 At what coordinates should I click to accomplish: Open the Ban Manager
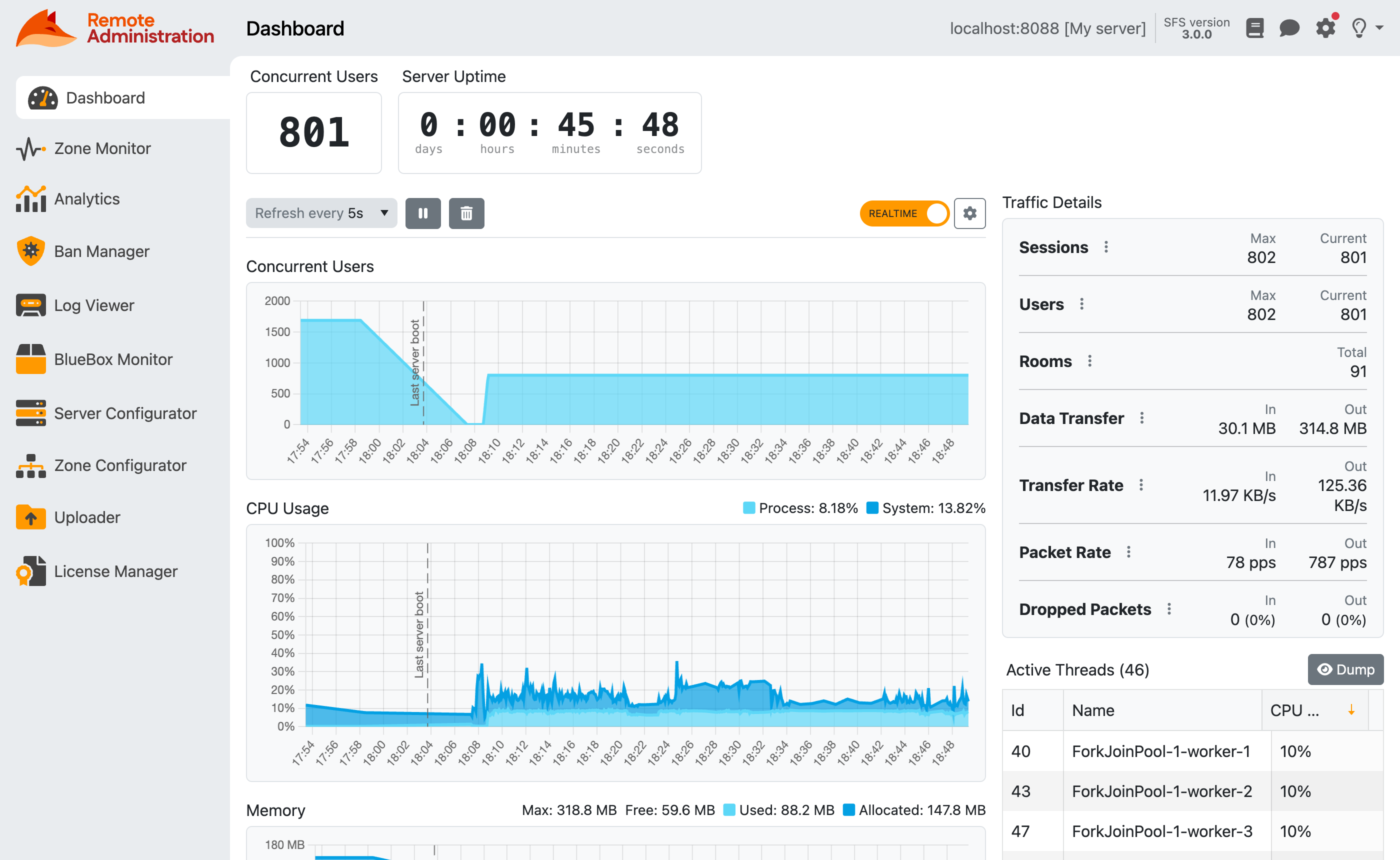point(101,251)
